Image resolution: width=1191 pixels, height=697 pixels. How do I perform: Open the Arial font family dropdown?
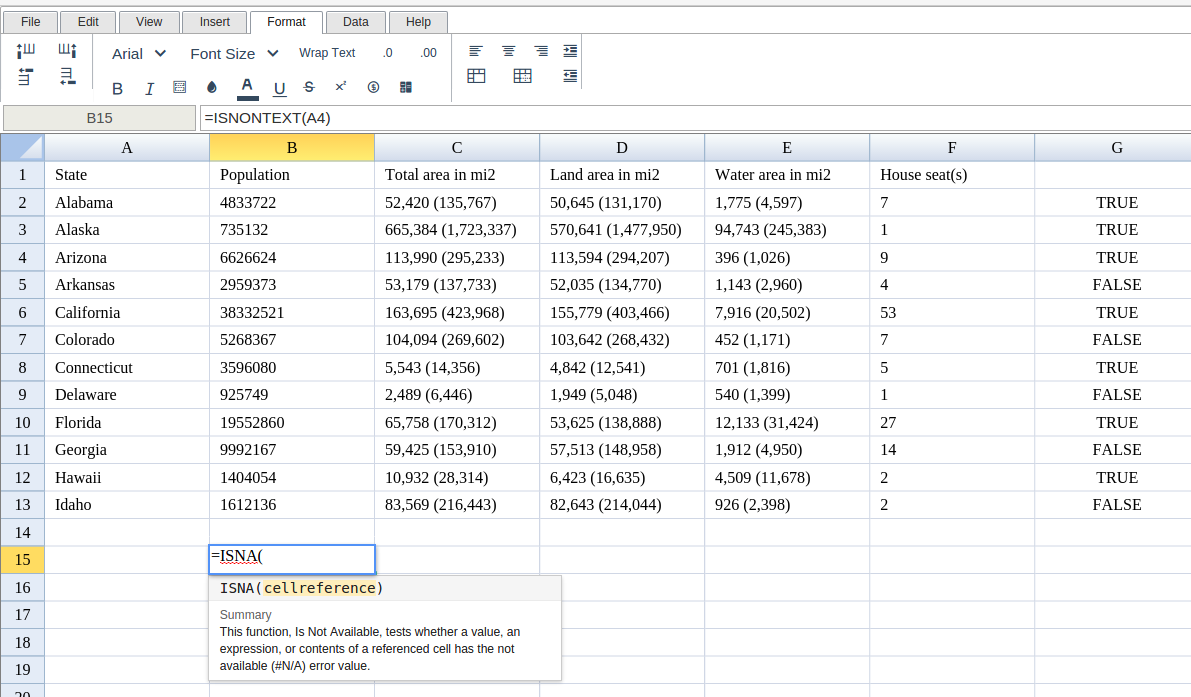tap(140, 53)
